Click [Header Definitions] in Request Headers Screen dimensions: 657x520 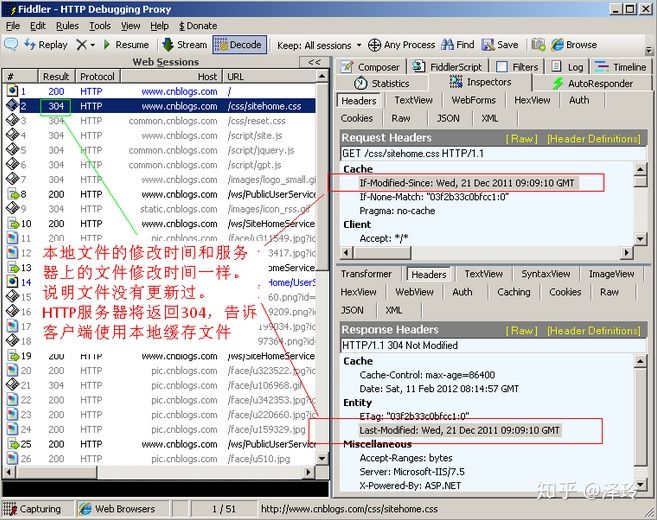pos(594,139)
